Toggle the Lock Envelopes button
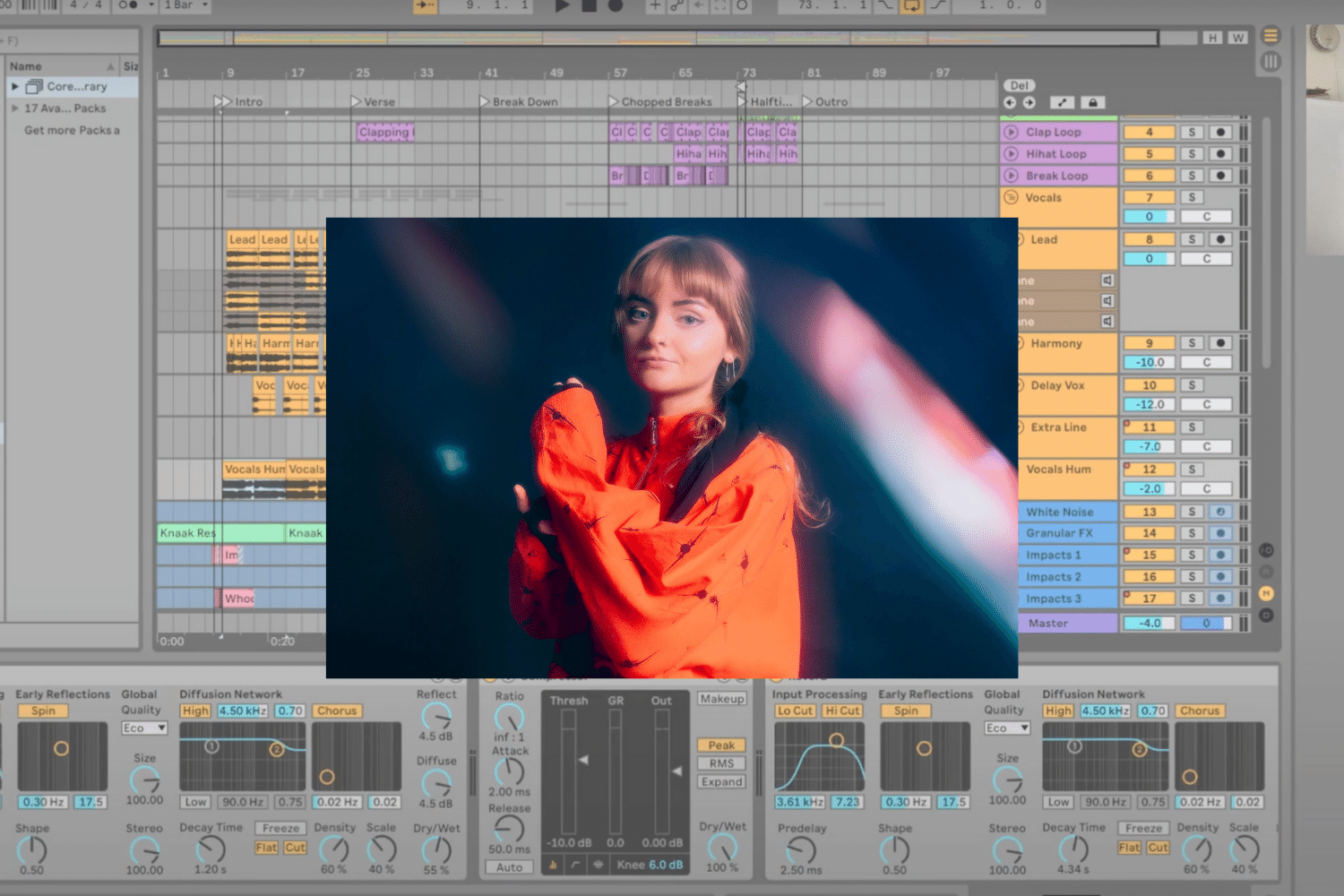Viewport: 1344px width, 896px height. coord(1093,103)
